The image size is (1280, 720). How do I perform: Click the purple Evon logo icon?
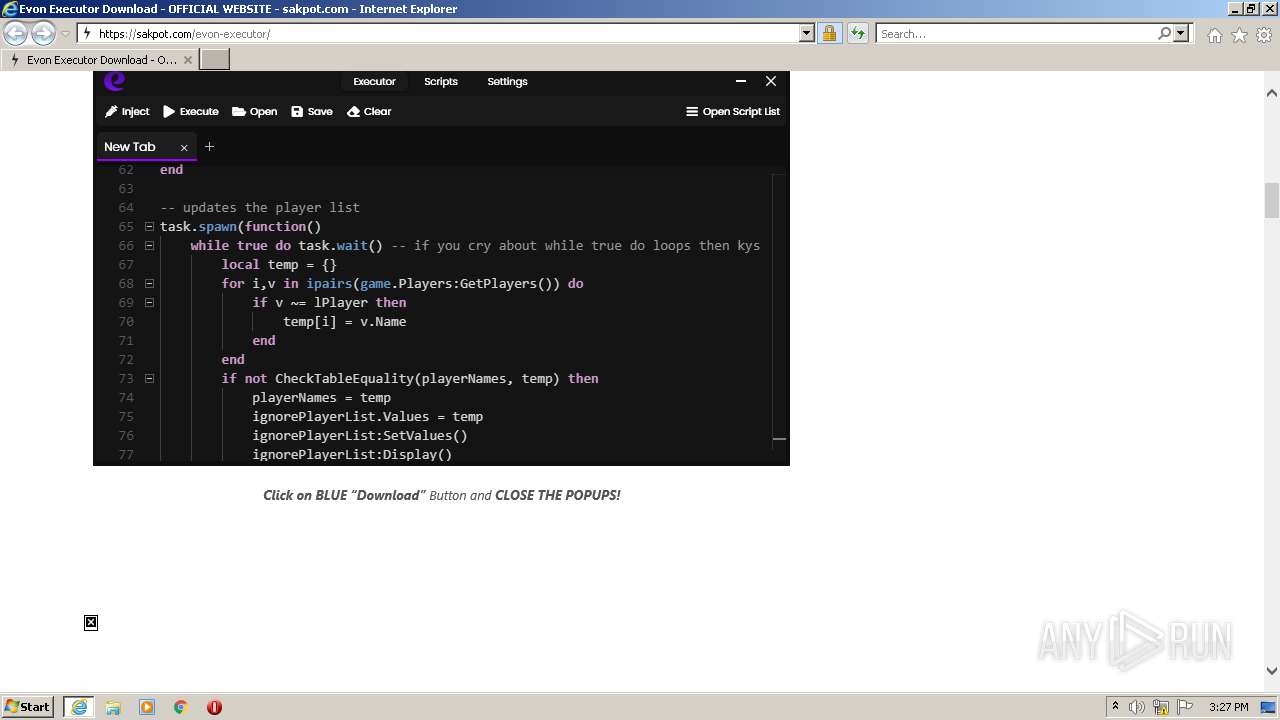[115, 81]
